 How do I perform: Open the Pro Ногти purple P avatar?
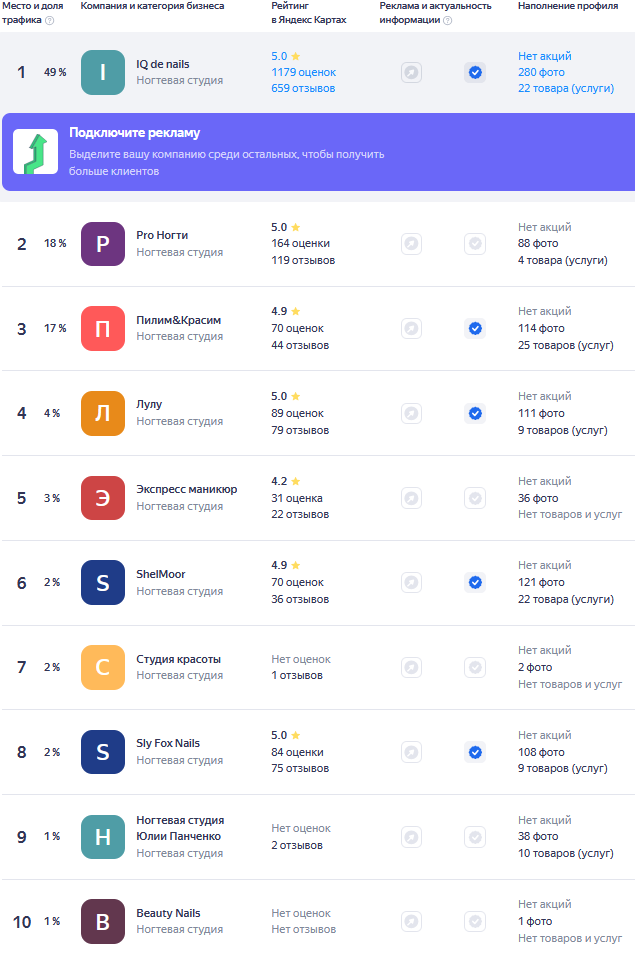coord(103,244)
